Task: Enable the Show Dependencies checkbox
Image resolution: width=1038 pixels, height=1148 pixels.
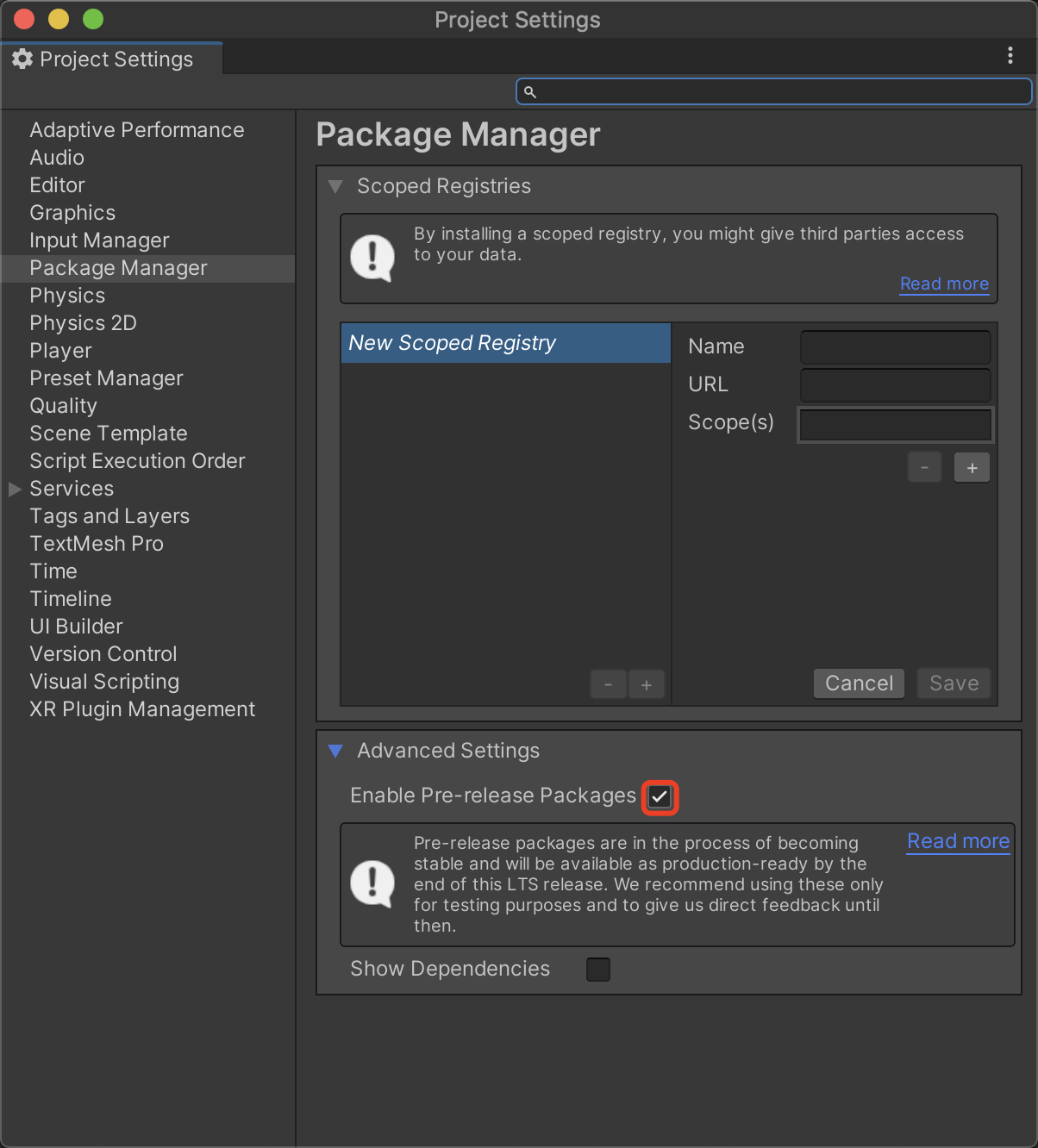Action: [597, 970]
